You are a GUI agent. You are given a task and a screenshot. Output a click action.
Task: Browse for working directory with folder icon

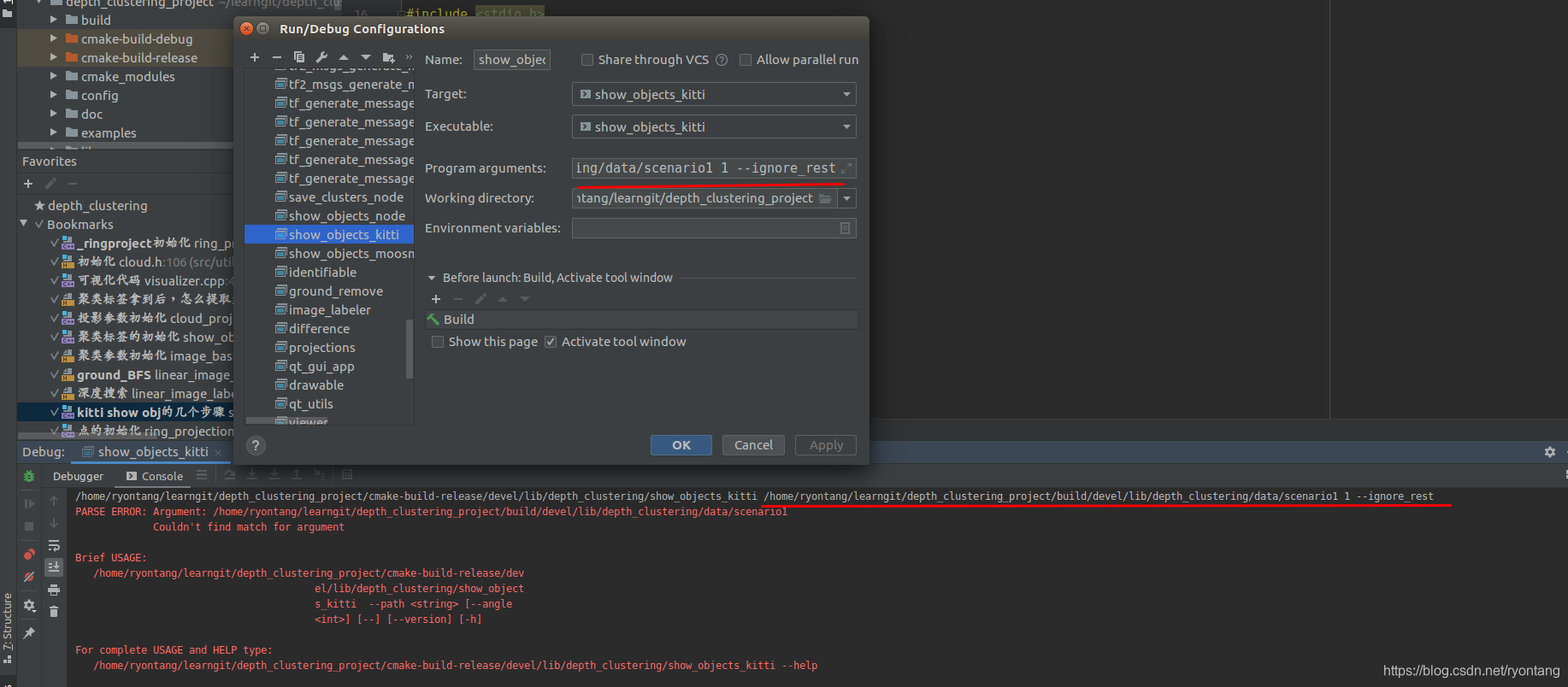click(x=825, y=198)
